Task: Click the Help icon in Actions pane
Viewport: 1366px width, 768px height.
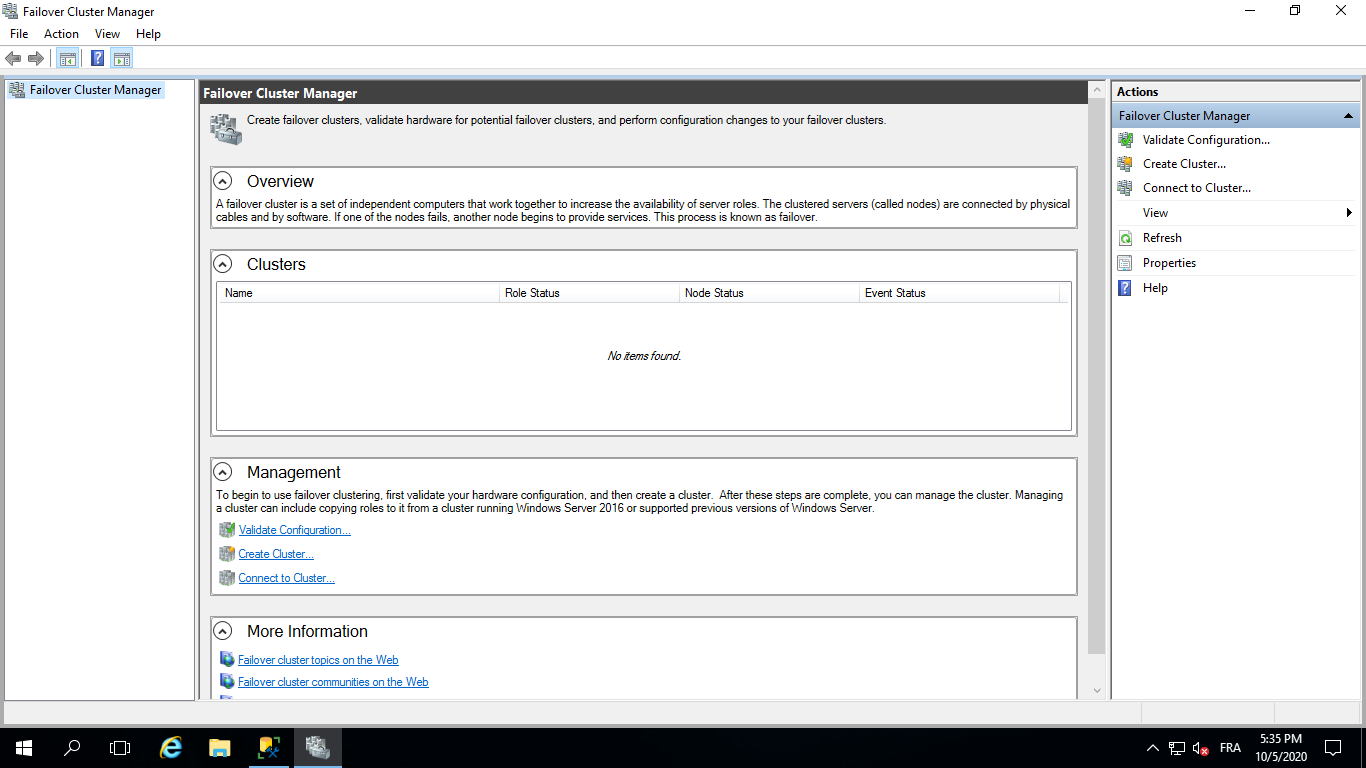Action: 1125,288
